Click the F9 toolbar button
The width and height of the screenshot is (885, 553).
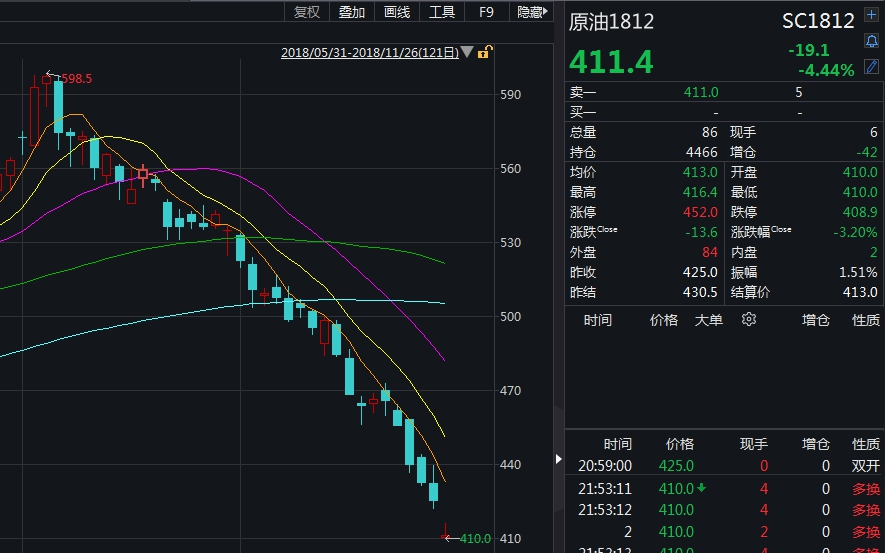coord(486,12)
